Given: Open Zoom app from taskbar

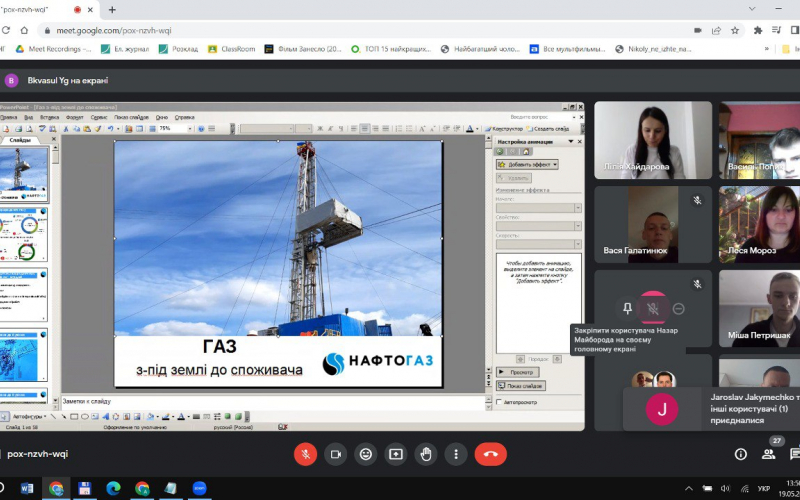Looking at the screenshot, I should 199,488.
